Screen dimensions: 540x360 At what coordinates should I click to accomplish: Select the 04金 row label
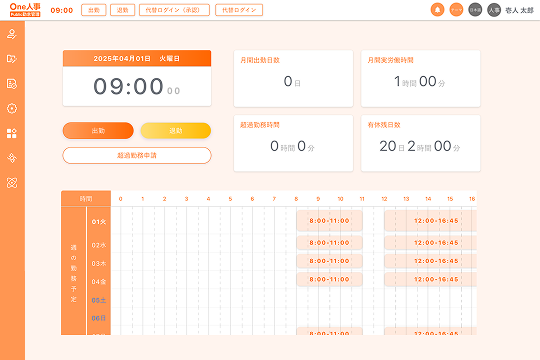click(x=98, y=282)
